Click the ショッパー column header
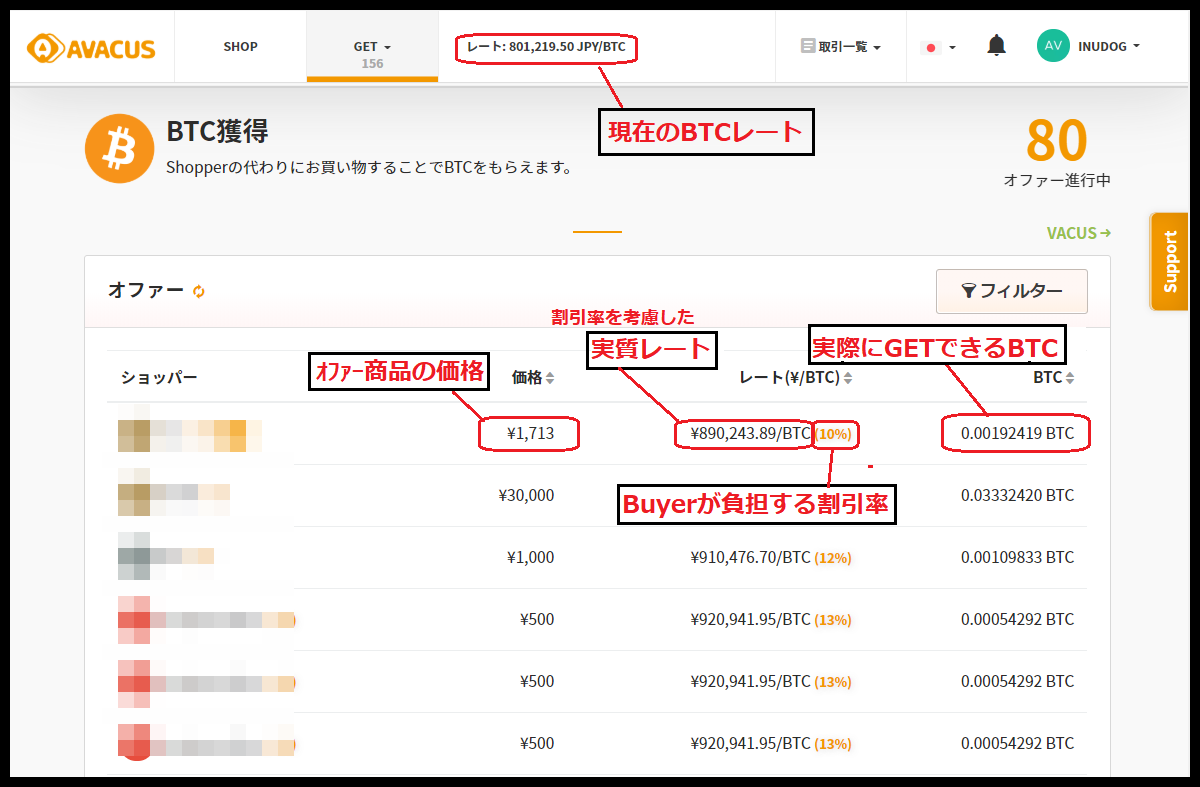The width and height of the screenshot is (1200, 787). [159, 378]
